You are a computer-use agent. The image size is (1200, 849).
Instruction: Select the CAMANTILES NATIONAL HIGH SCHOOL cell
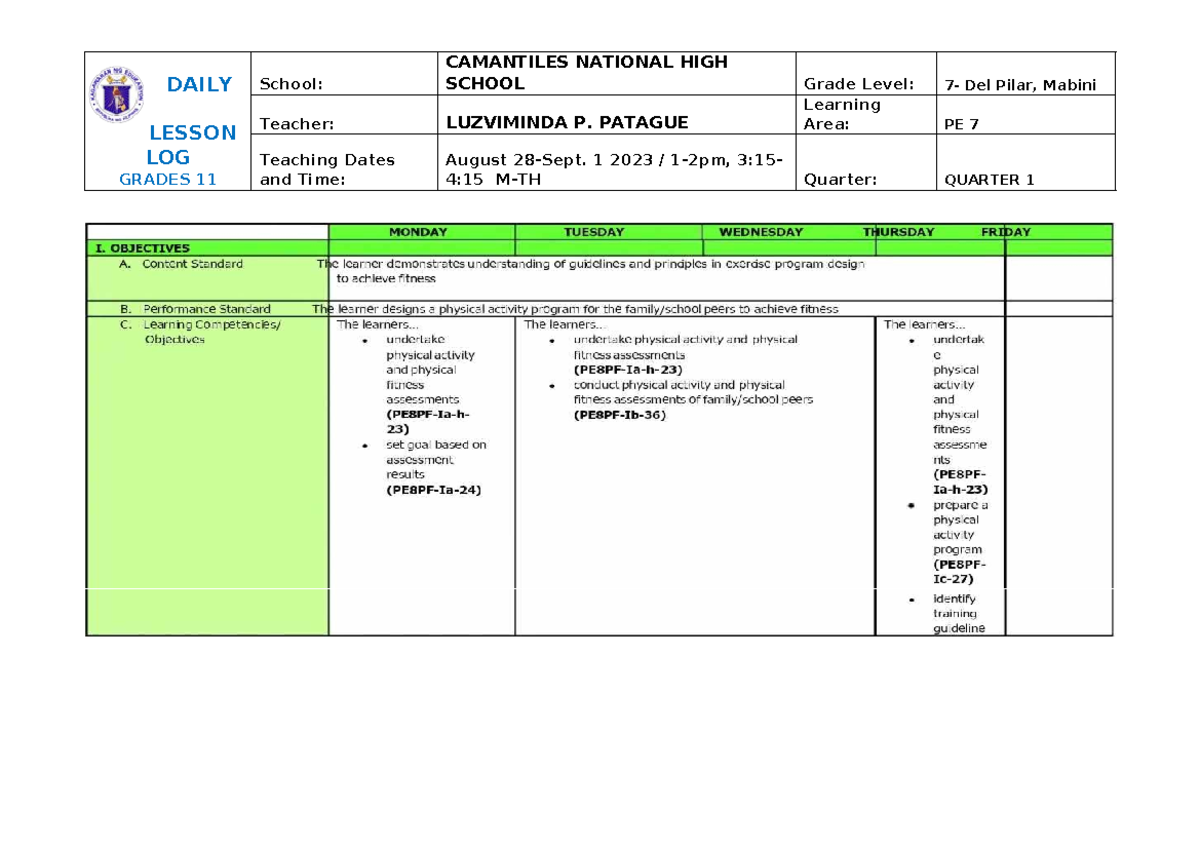589,72
